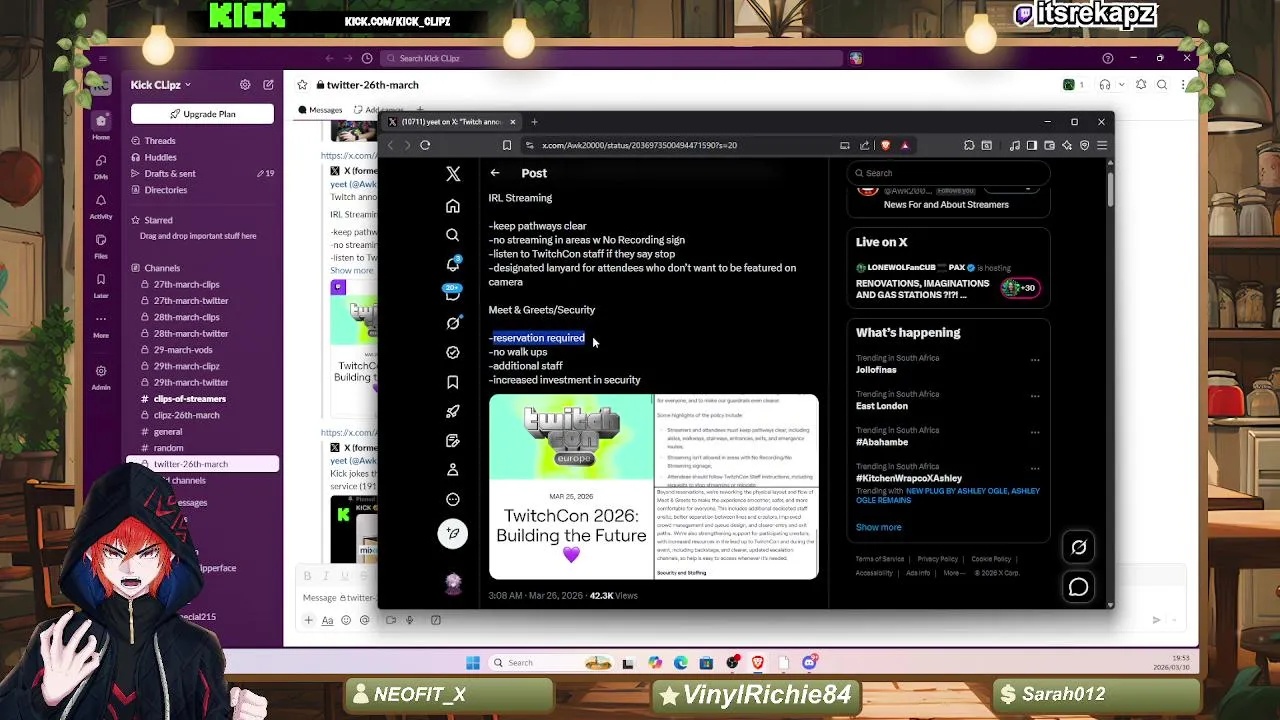The image size is (1280, 720).
Task: Open Slack Later in left rail
Action: coord(101,284)
